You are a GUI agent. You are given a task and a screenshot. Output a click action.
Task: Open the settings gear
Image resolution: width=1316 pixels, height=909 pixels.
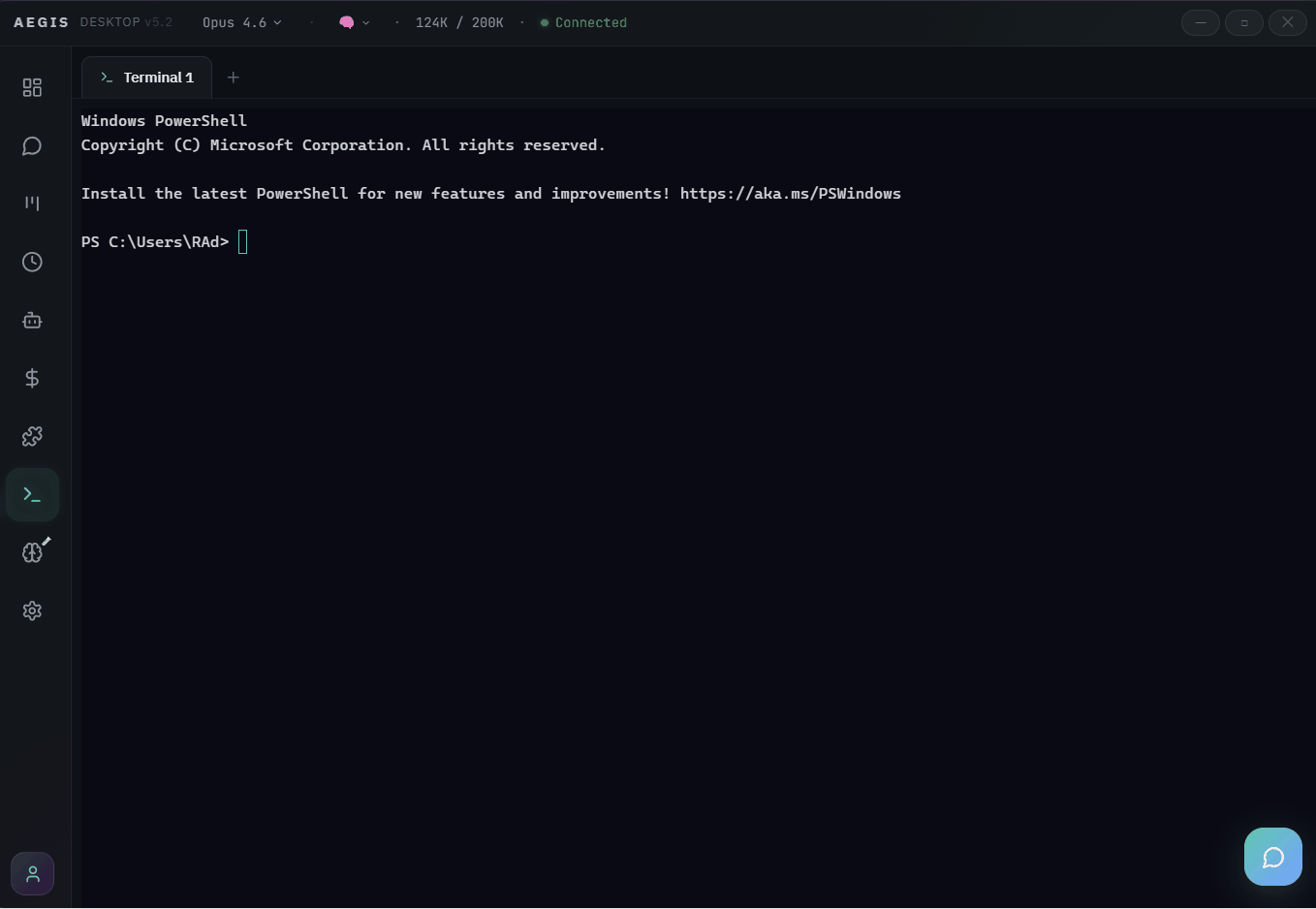point(32,611)
